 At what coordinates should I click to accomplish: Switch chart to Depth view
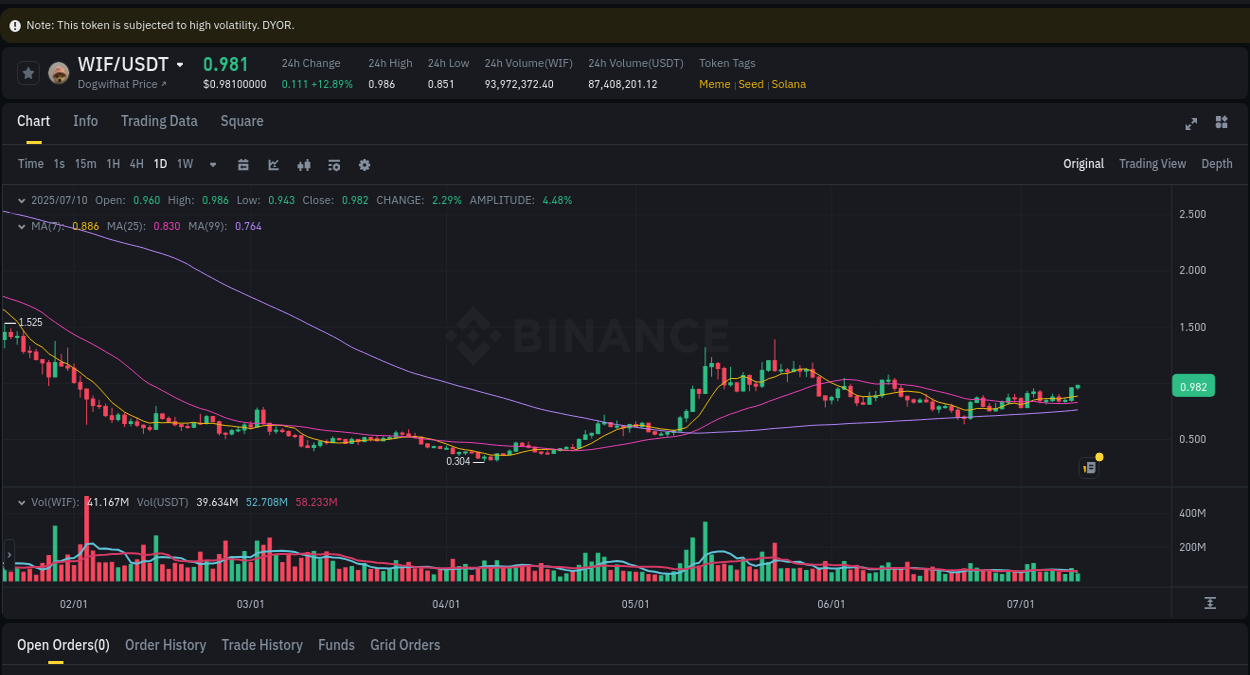(1217, 163)
